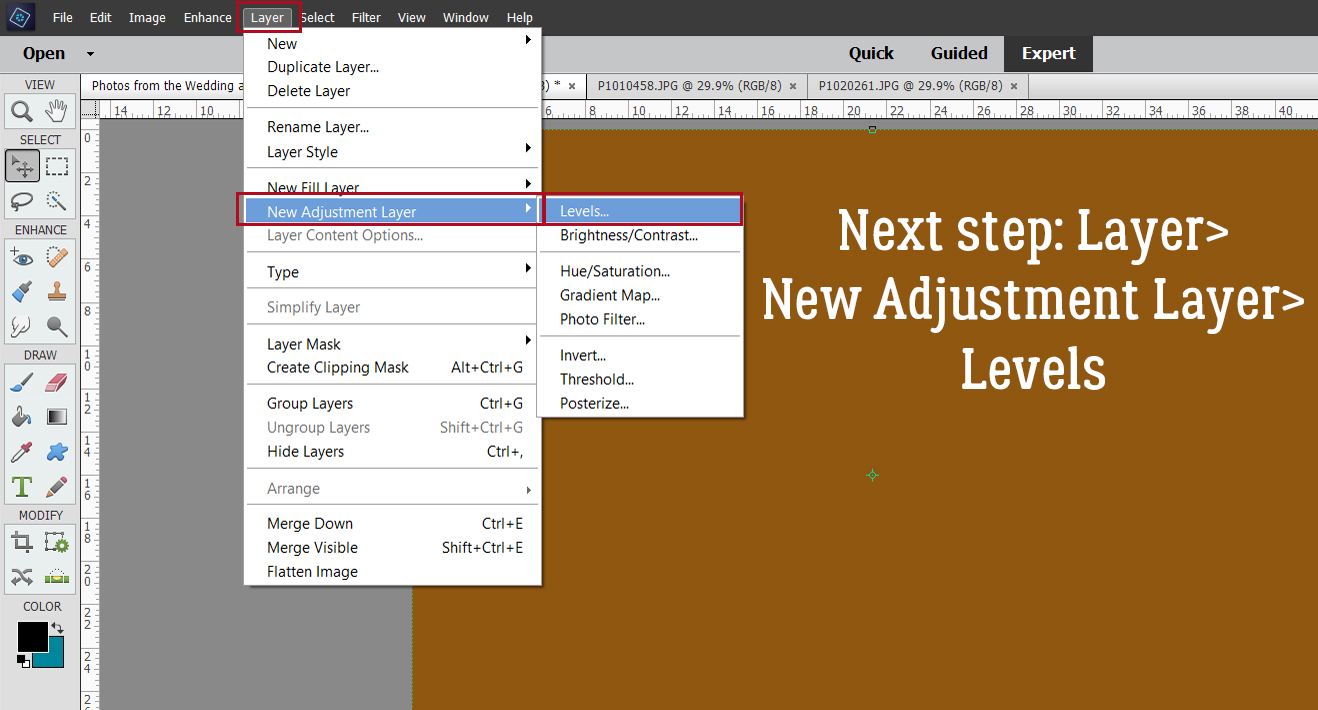Open the Edit menu
Viewport: 1318px width, 710px height.
click(100, 18)
